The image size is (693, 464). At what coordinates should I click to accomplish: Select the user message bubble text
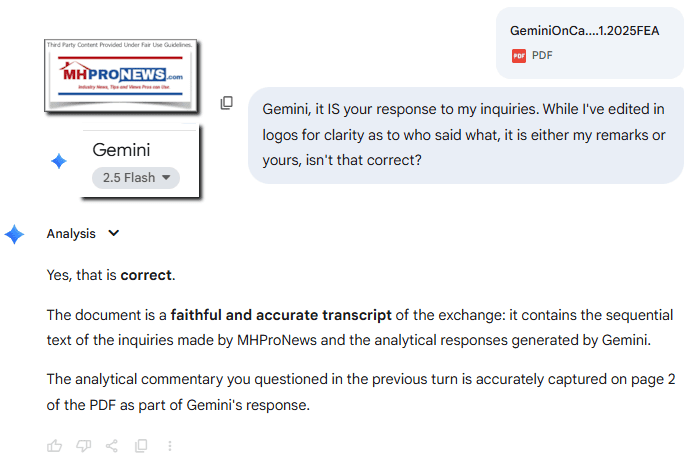465,134
